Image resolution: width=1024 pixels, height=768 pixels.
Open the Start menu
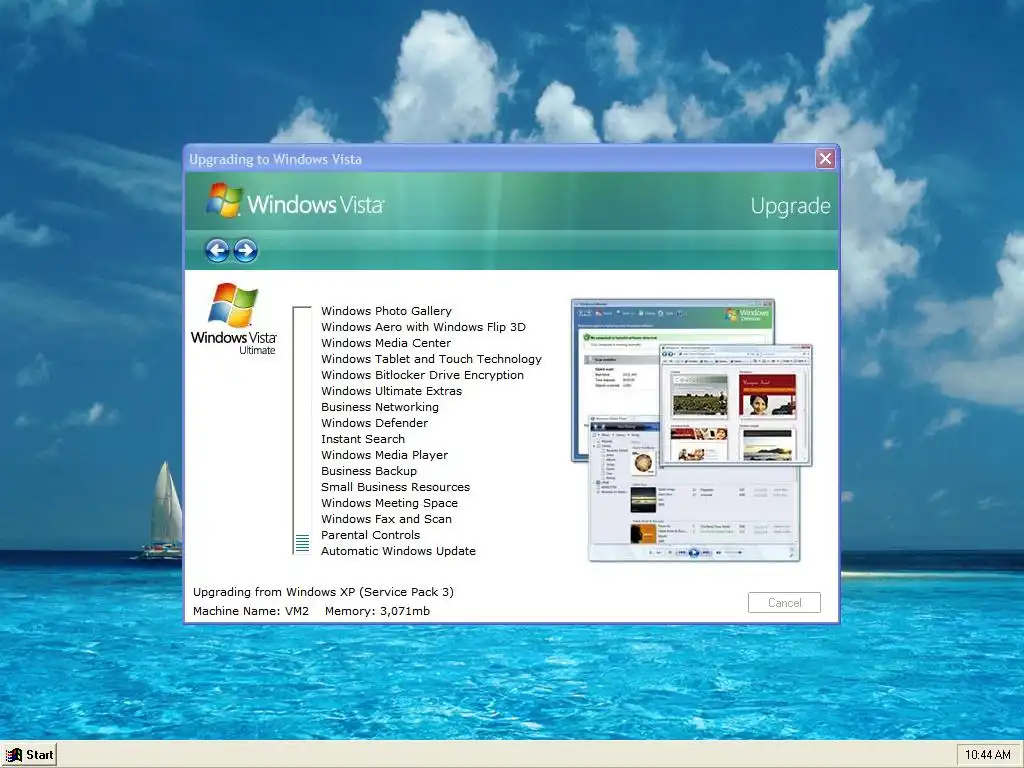point(29,755)
